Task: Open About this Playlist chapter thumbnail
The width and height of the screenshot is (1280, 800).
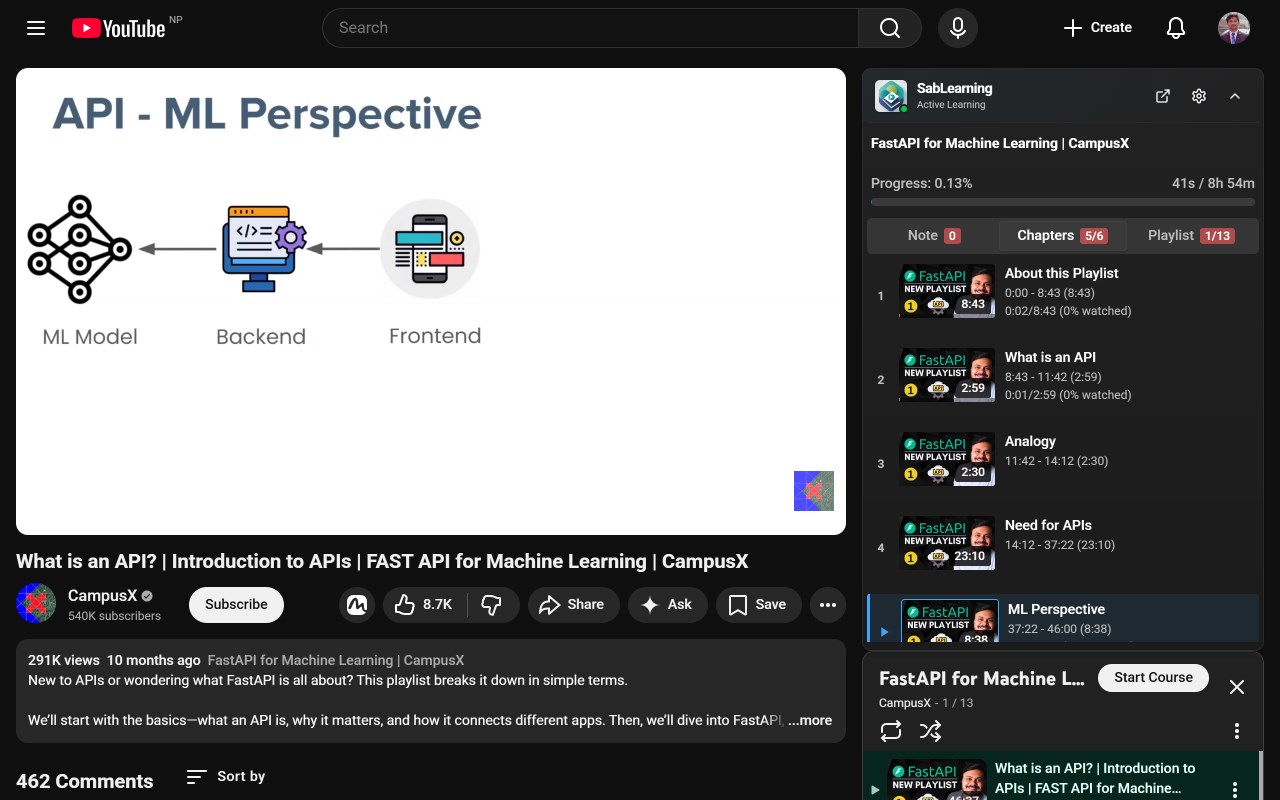Action: point(947,291)
